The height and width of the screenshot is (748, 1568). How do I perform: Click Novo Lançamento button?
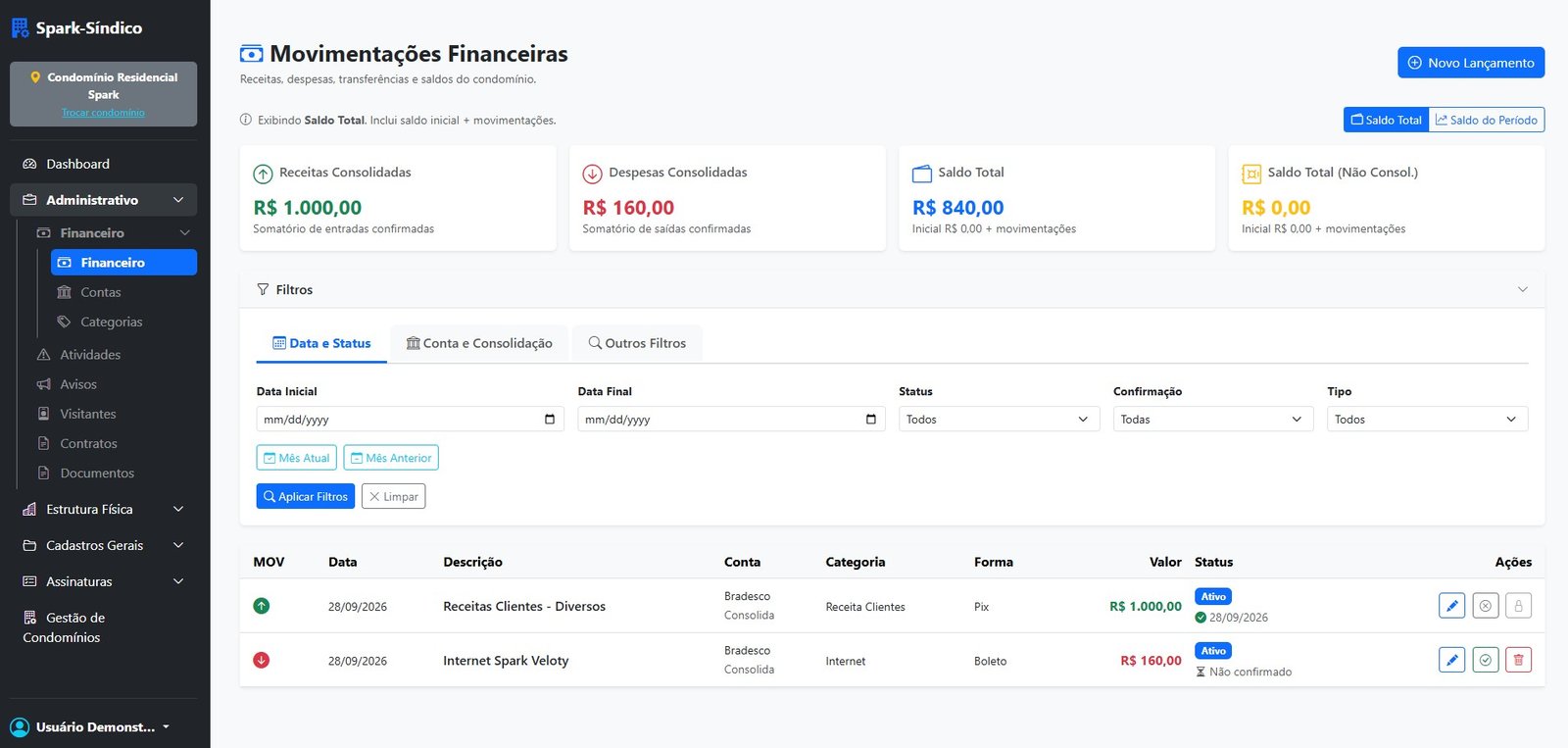[1471, 63]
